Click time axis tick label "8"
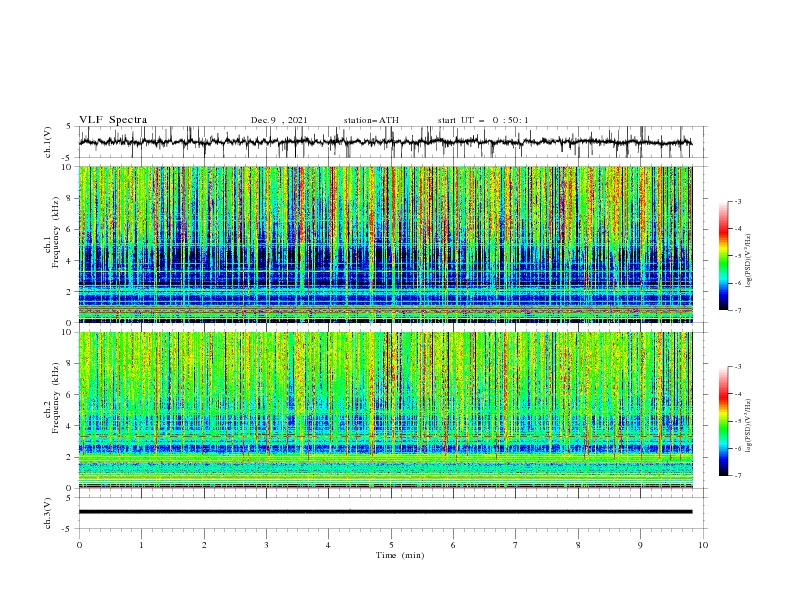The image size is (792, 612). (578, 545)
